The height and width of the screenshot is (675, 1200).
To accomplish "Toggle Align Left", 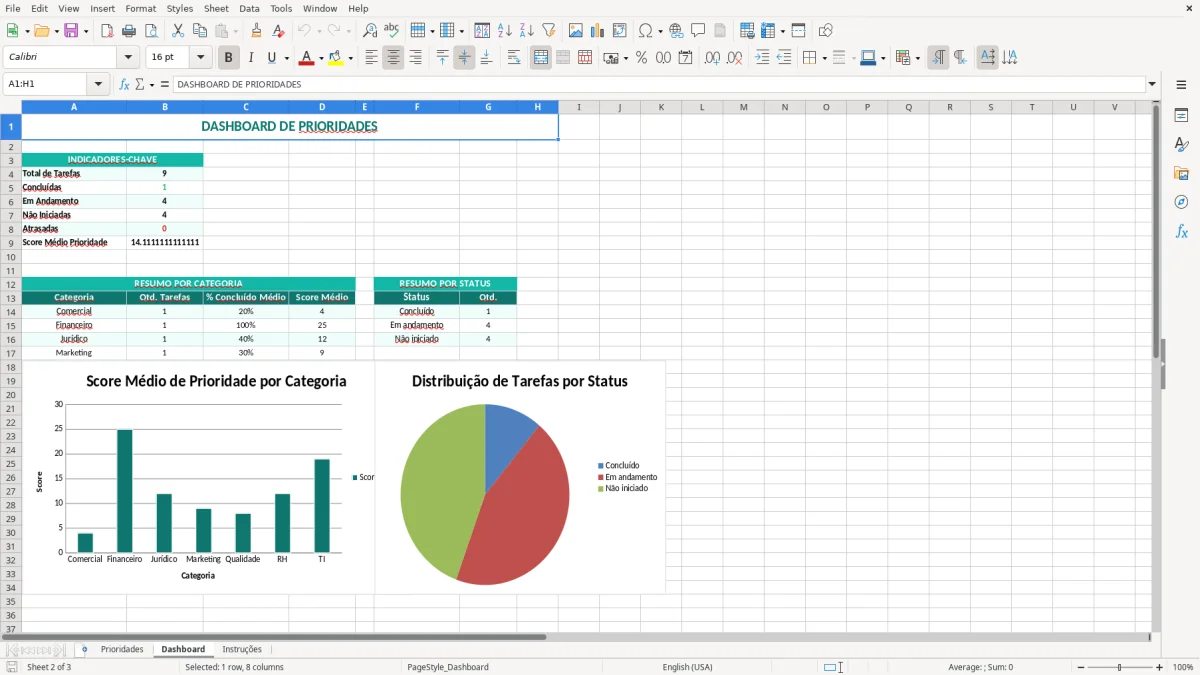I will (x=371, y=58).
